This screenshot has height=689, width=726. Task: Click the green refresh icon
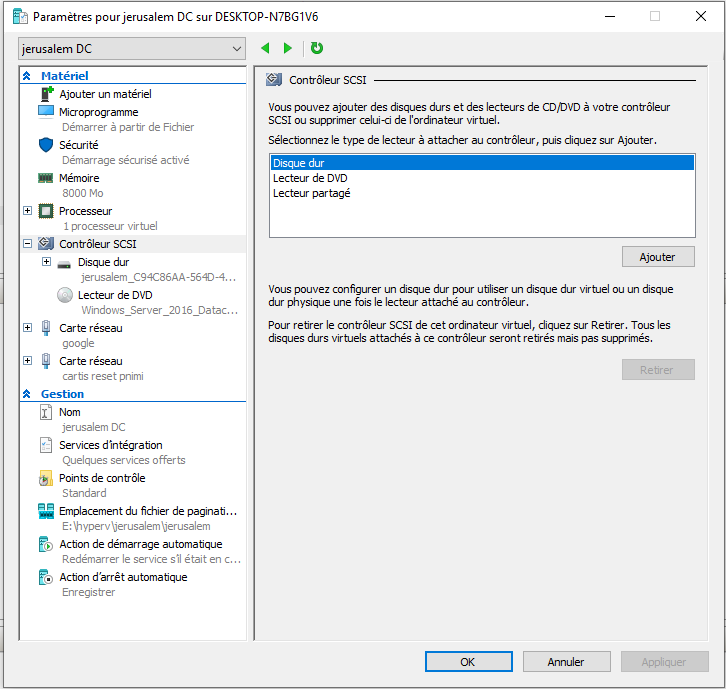317,48
